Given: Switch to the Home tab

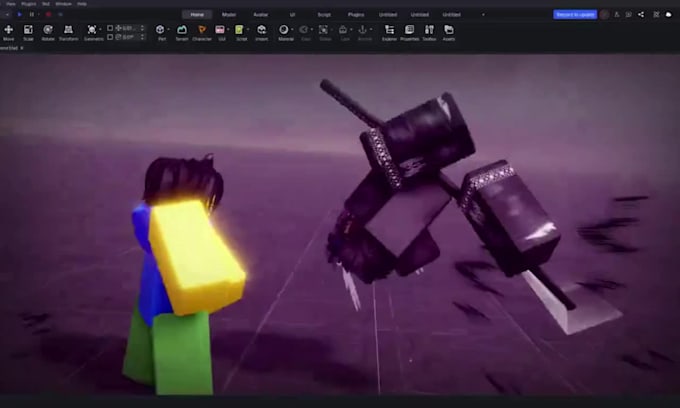Looking at the screenshot, I should click(197, 15).
